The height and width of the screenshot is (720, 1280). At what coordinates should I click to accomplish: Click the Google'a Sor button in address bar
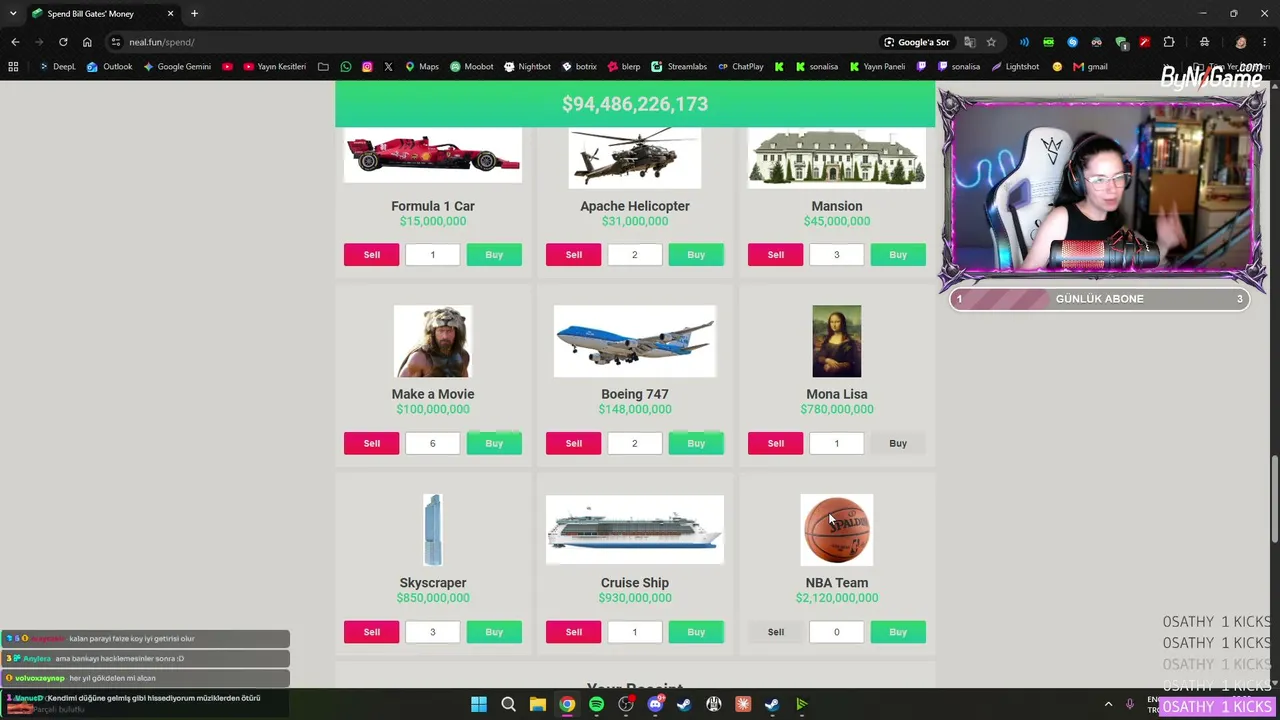pos(916,42)
